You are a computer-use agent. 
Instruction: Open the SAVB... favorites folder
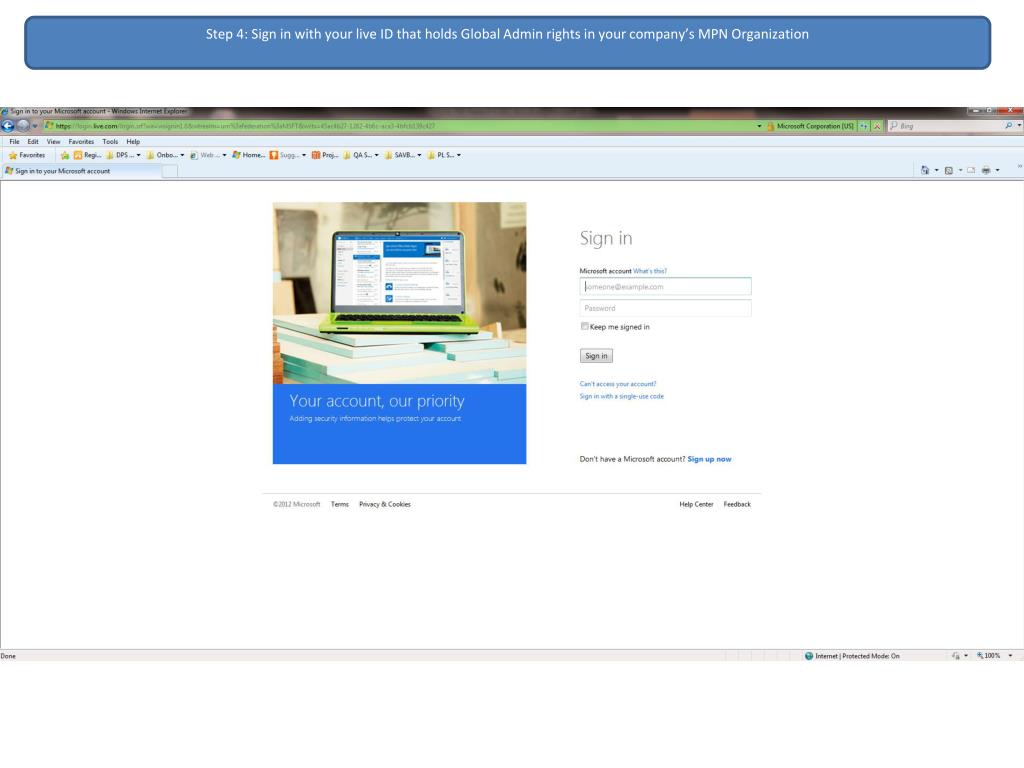pyautogui.click(x=399, y=155)
